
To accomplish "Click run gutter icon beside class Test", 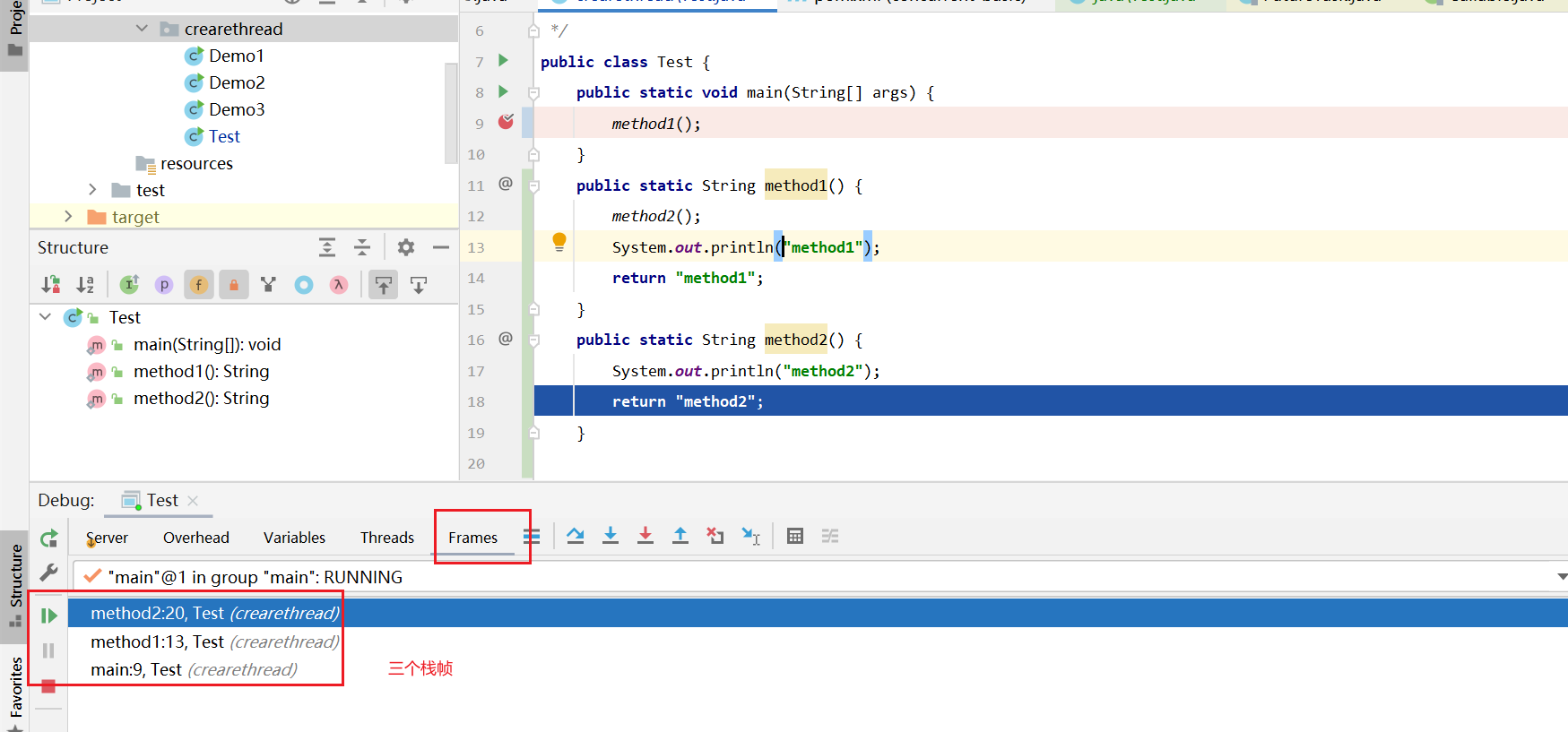I will pos(503,61).
